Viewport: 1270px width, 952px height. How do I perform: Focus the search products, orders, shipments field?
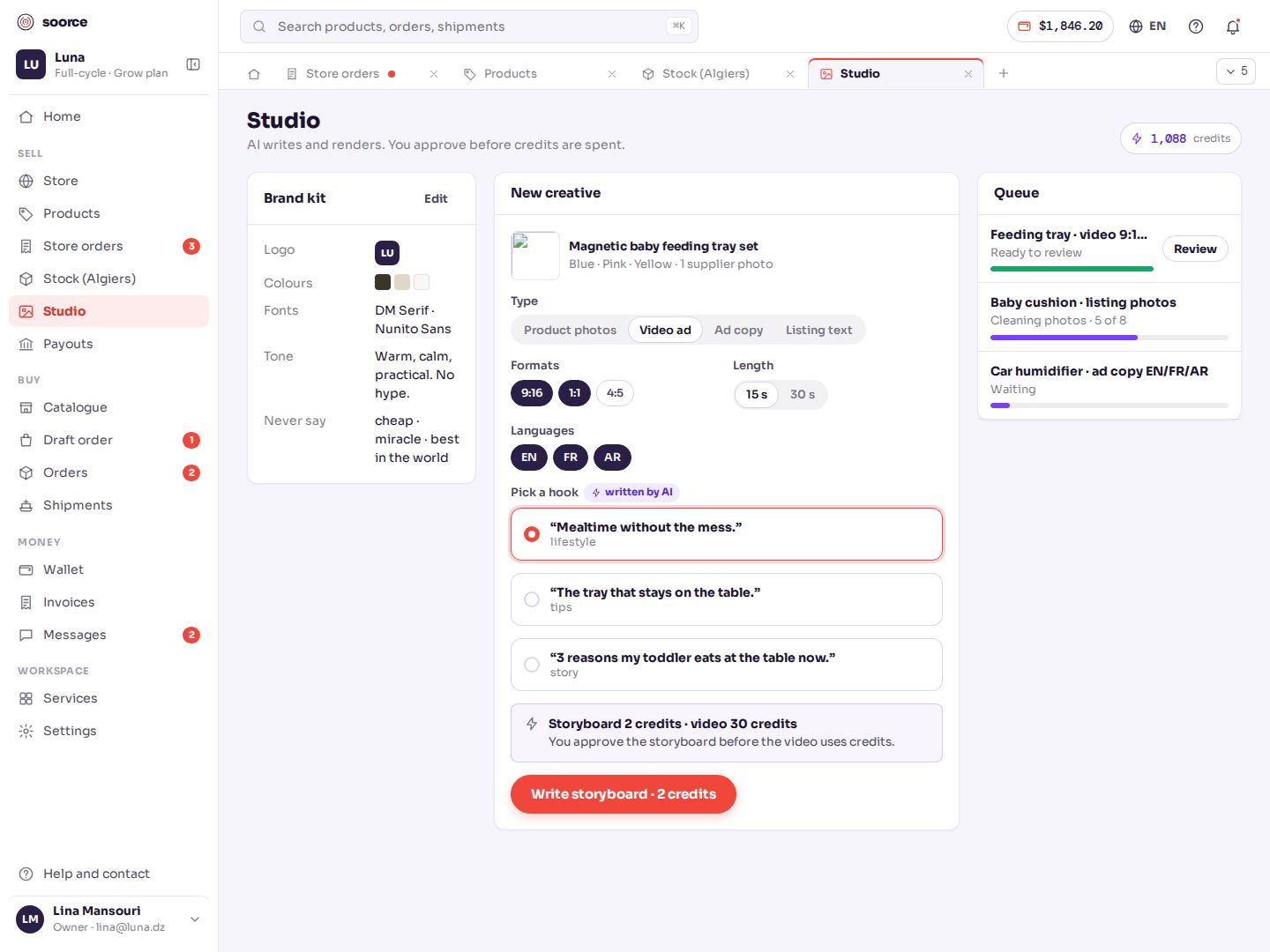tap(469, 26)
